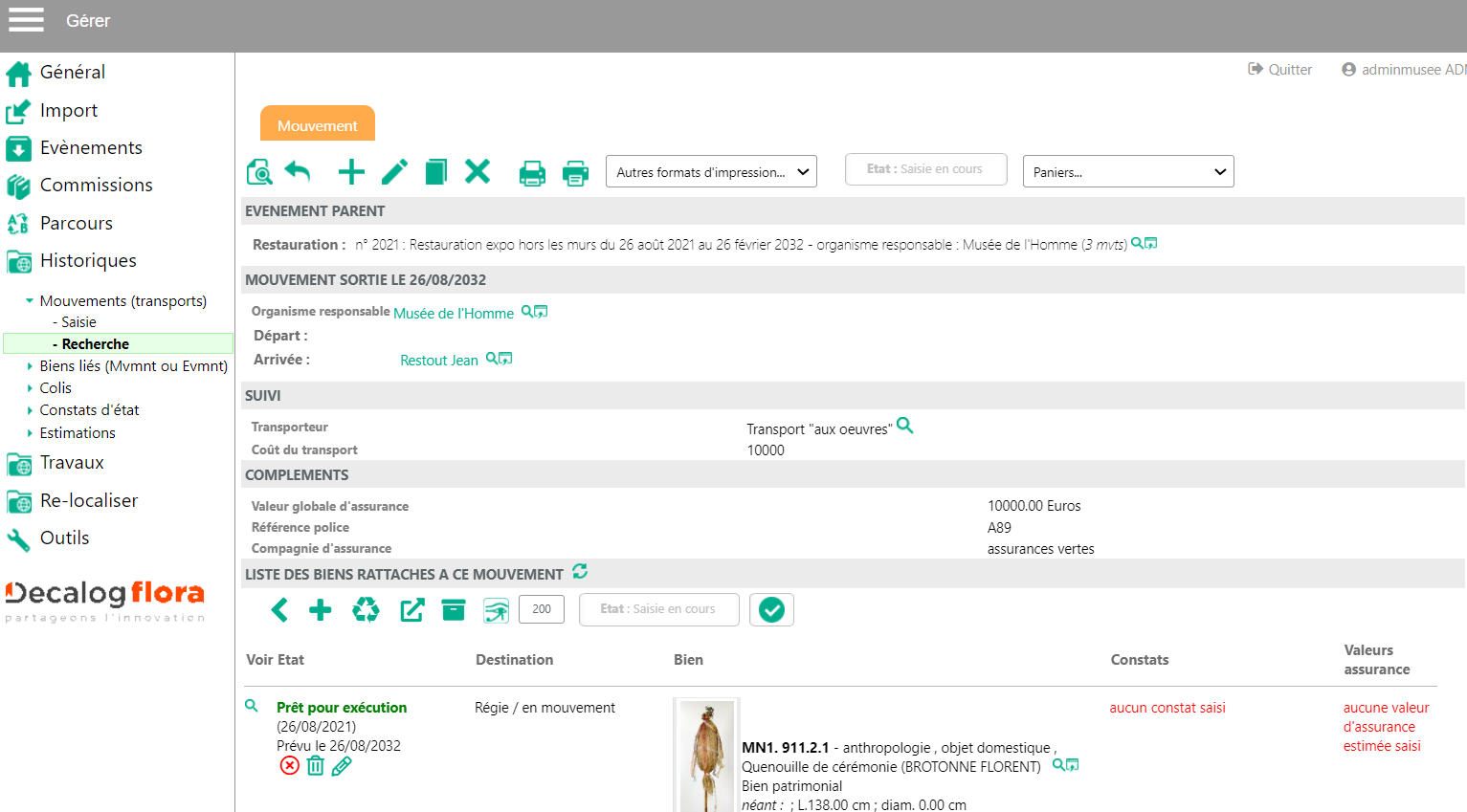Viewport: 1467px width, 812px height.
Task: Open the Paniers dropdown
Action: (x=1127, y=172)
